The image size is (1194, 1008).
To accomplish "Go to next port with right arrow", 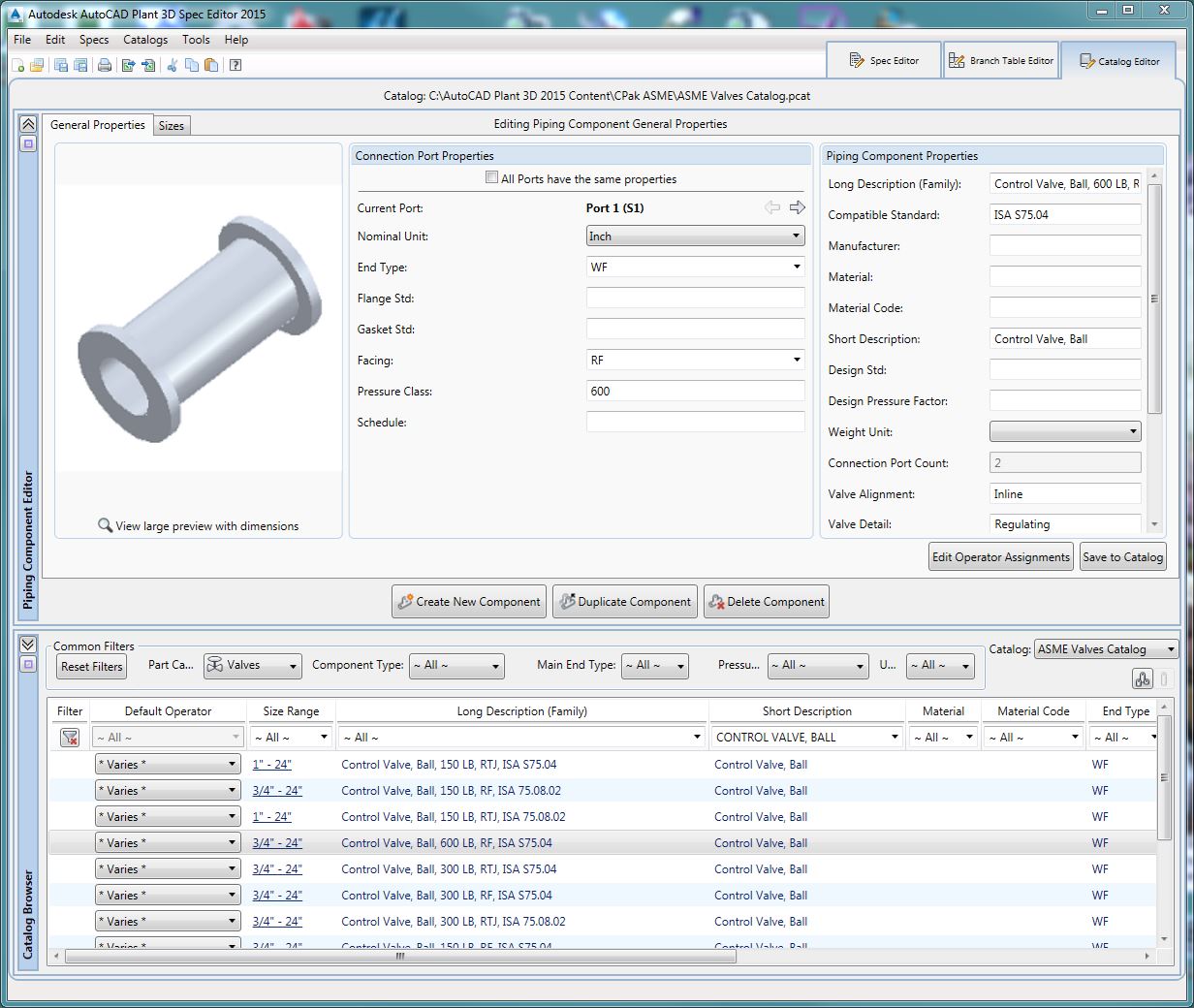I will click(797, 207).
